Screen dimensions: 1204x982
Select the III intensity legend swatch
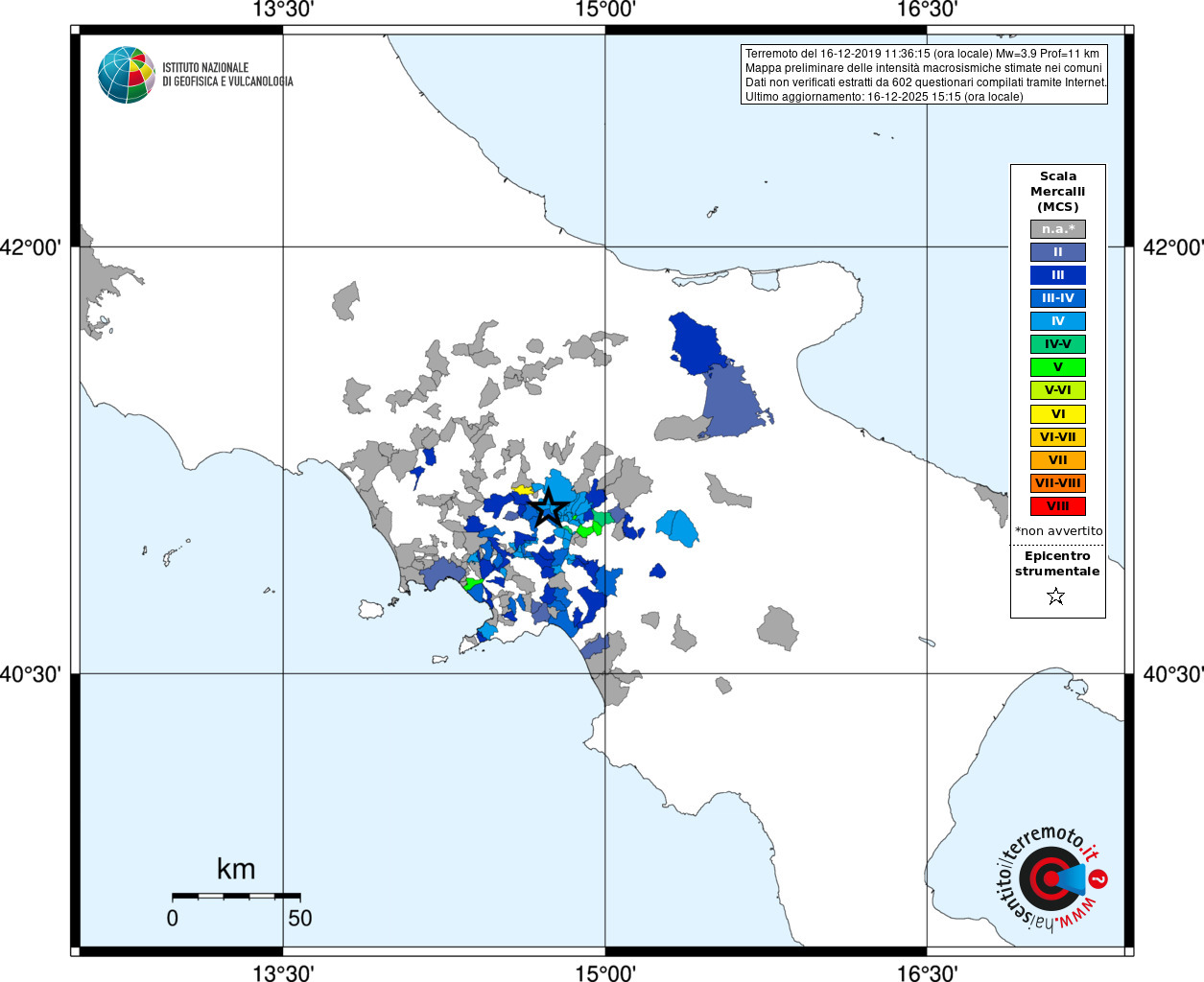(1058, 275)
